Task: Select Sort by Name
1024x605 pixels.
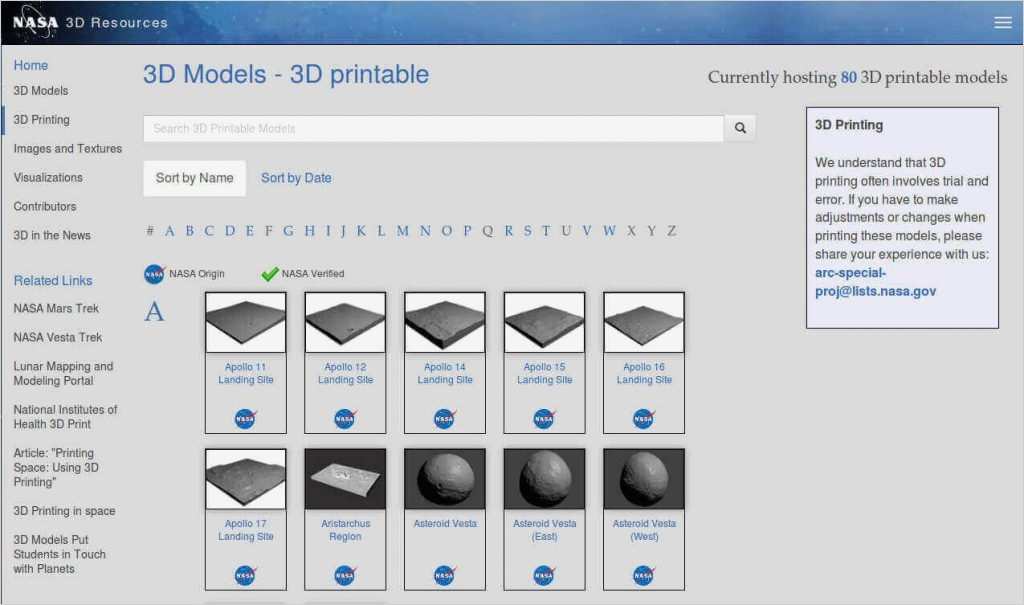Action: point(194,177)
